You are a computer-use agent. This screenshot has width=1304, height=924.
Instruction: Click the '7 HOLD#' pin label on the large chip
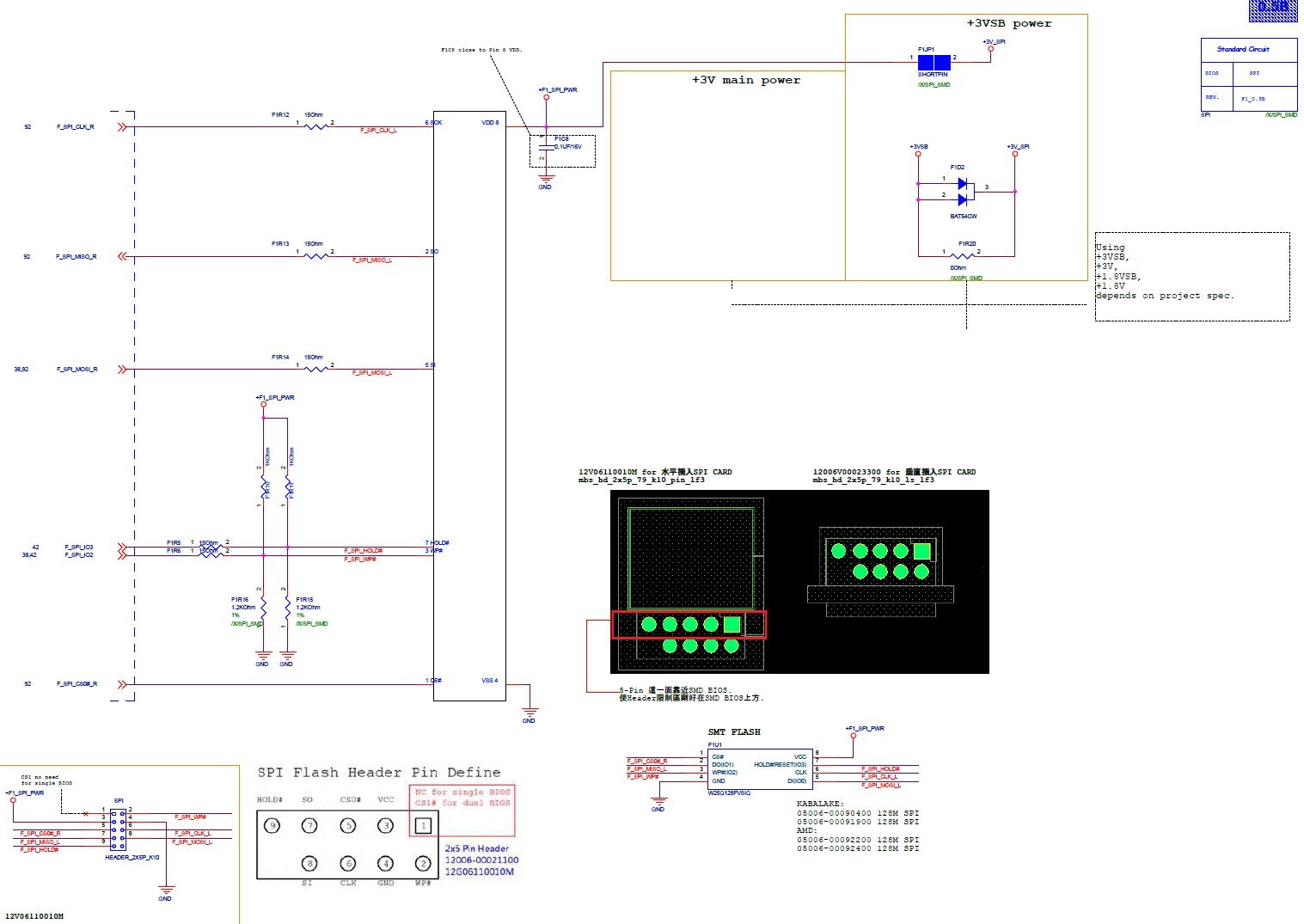pyautogui.click(x=438, y=543)
